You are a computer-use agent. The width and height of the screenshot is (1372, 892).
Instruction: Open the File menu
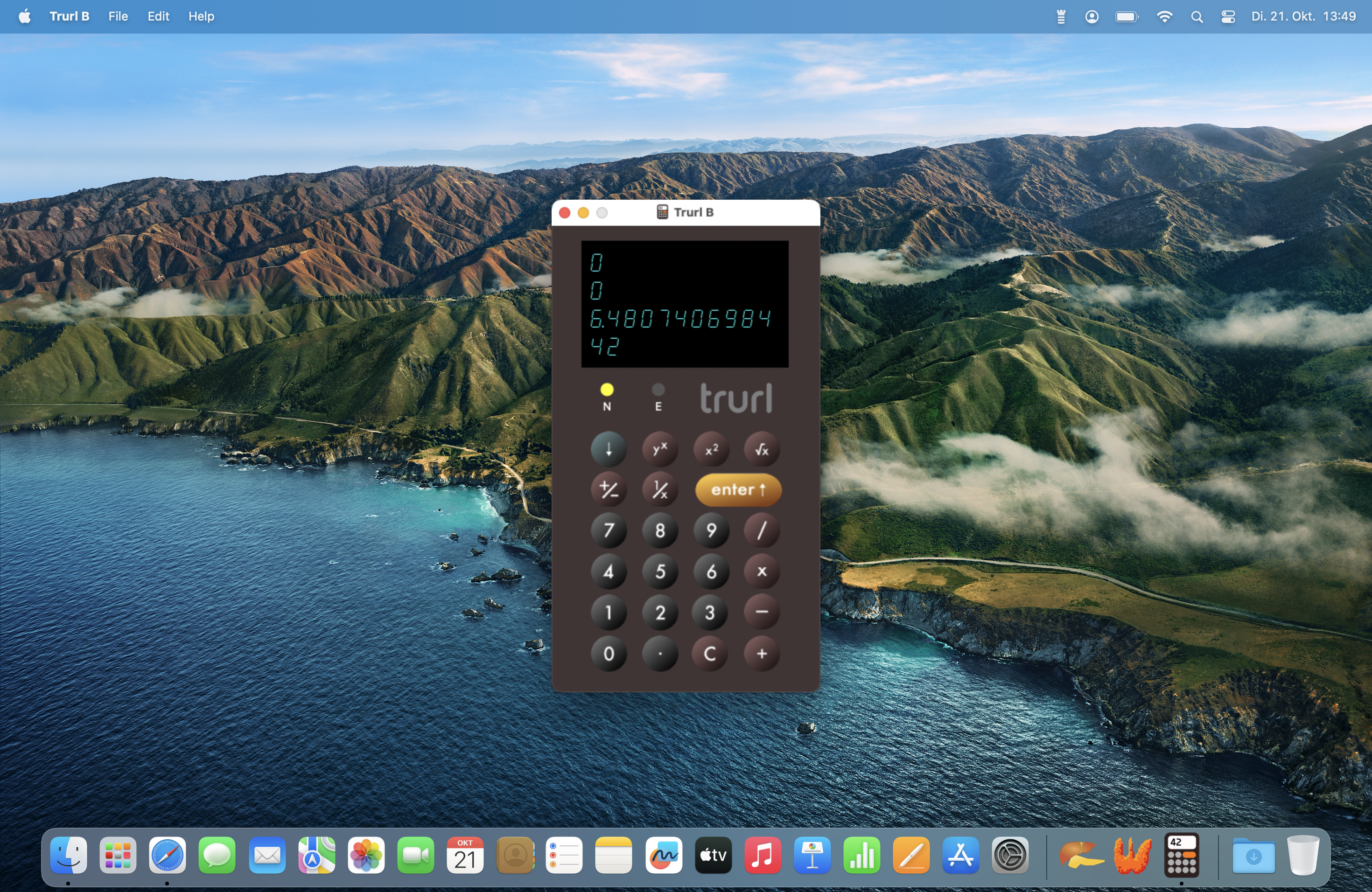click(118, 16)
